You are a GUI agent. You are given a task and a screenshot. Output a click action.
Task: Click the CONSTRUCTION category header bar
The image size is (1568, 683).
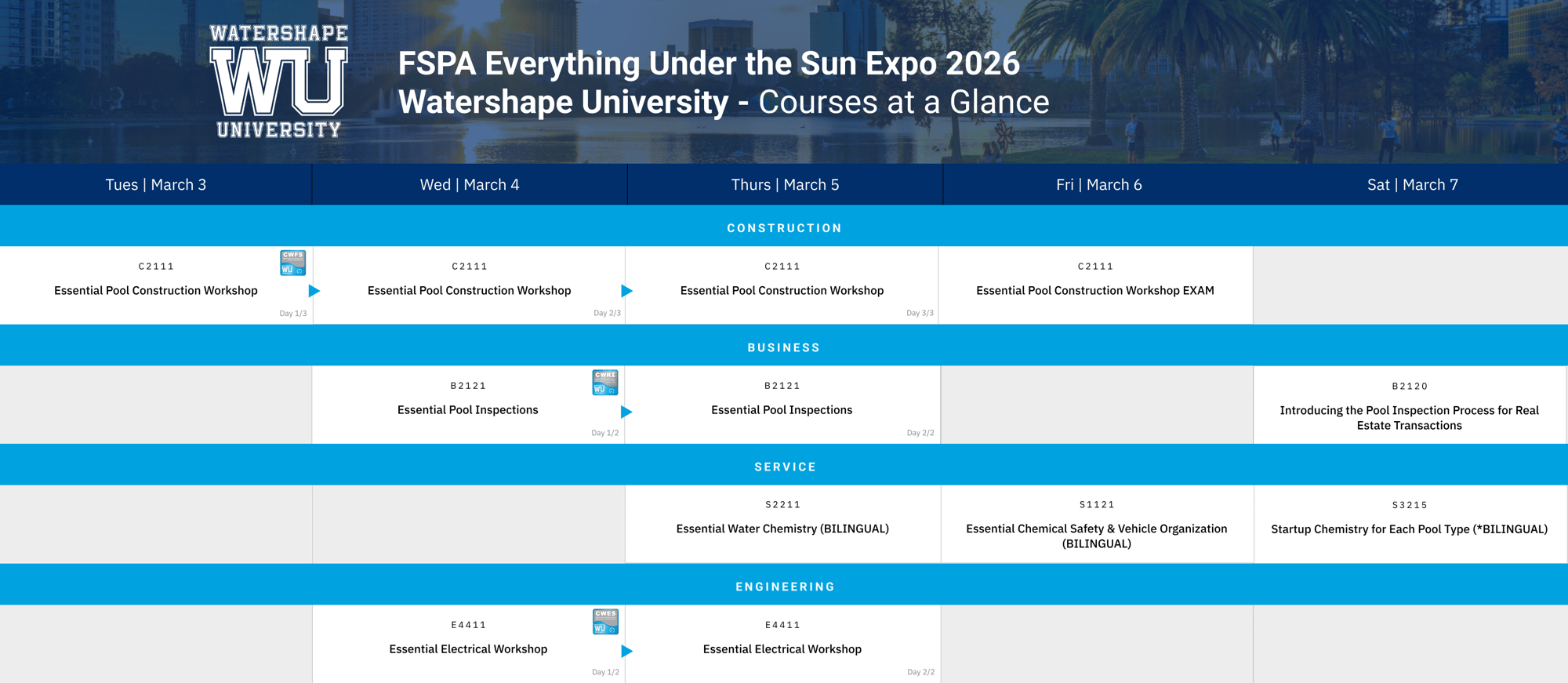[784, 228]
